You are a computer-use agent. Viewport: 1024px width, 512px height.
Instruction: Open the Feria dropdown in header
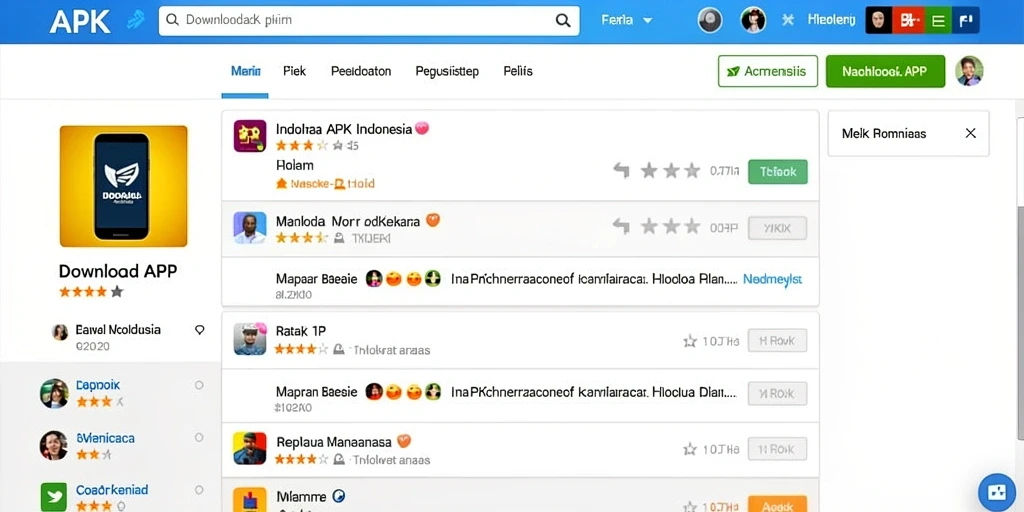click(x=626, y=20)
